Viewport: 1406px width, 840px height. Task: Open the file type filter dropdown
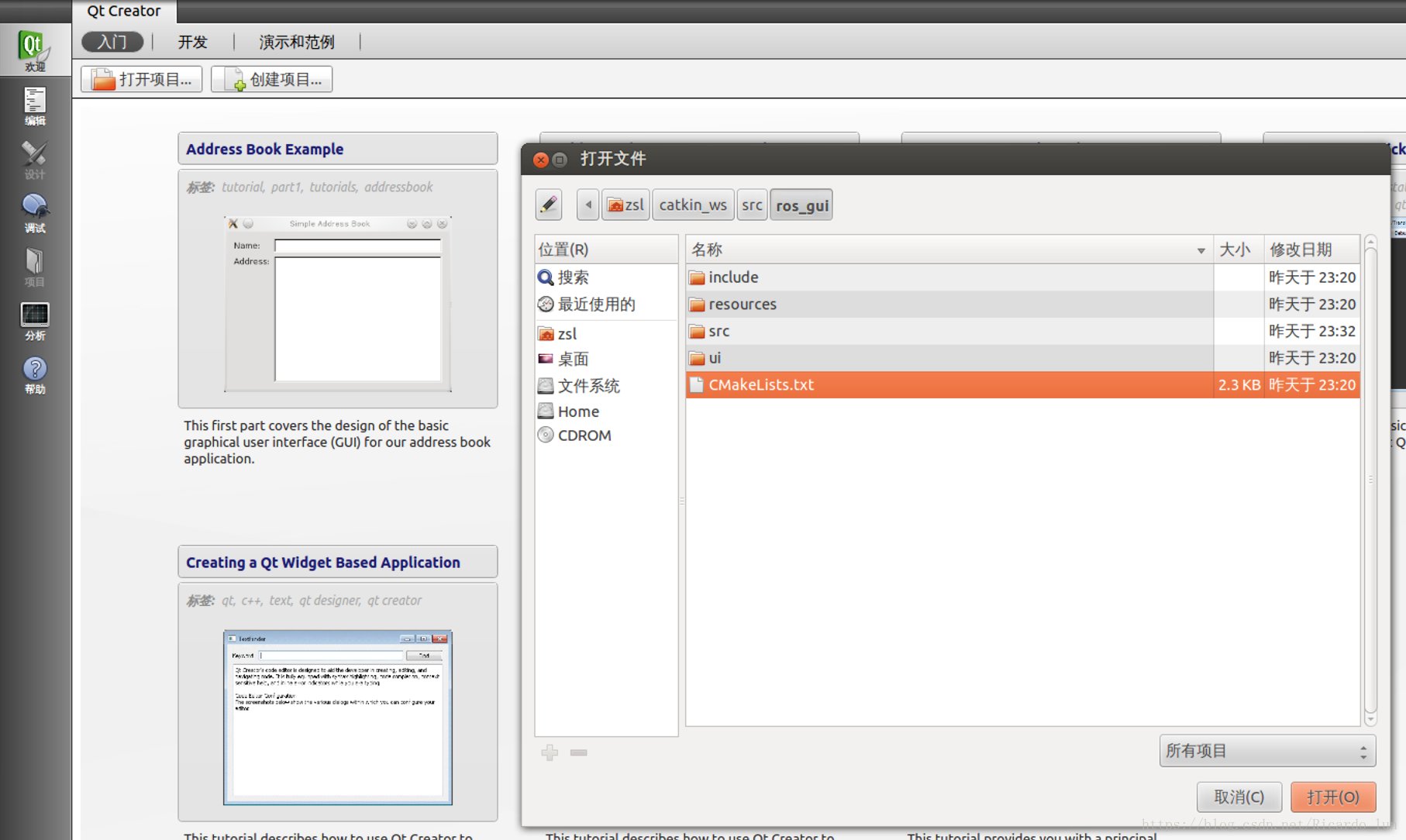coord(1267,751)
